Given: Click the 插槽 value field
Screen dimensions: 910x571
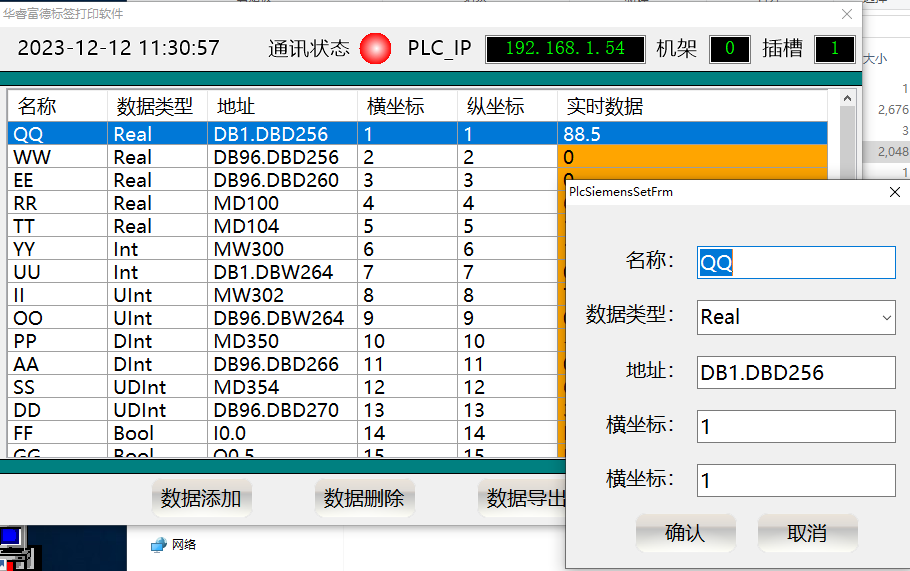Looking at the screenshot, I should pos(834,49).
